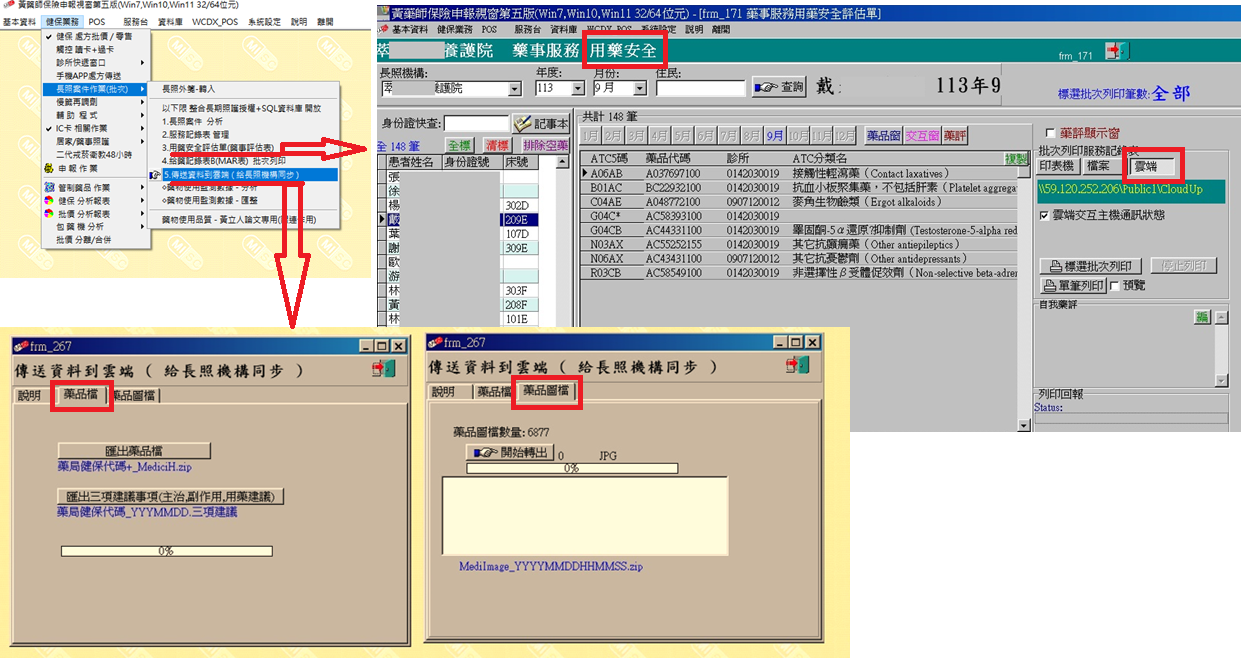Toggle checked item IC卡 相關作業
Image resolution: width=1246 pixels, height=663 pixels.
(96, 129)
